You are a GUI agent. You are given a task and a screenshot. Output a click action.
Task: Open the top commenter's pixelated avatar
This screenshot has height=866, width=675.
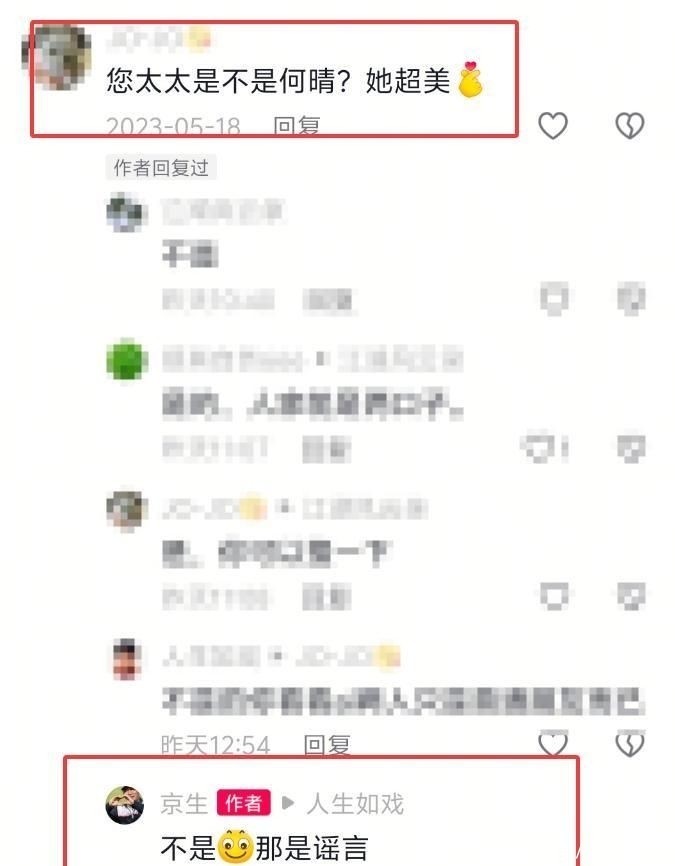tap(56, 56)
